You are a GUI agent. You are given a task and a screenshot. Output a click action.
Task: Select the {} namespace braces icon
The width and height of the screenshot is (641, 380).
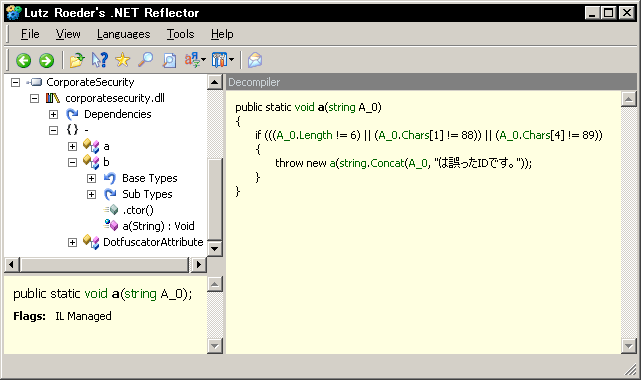pyautogui.click(x=72, y=130)
